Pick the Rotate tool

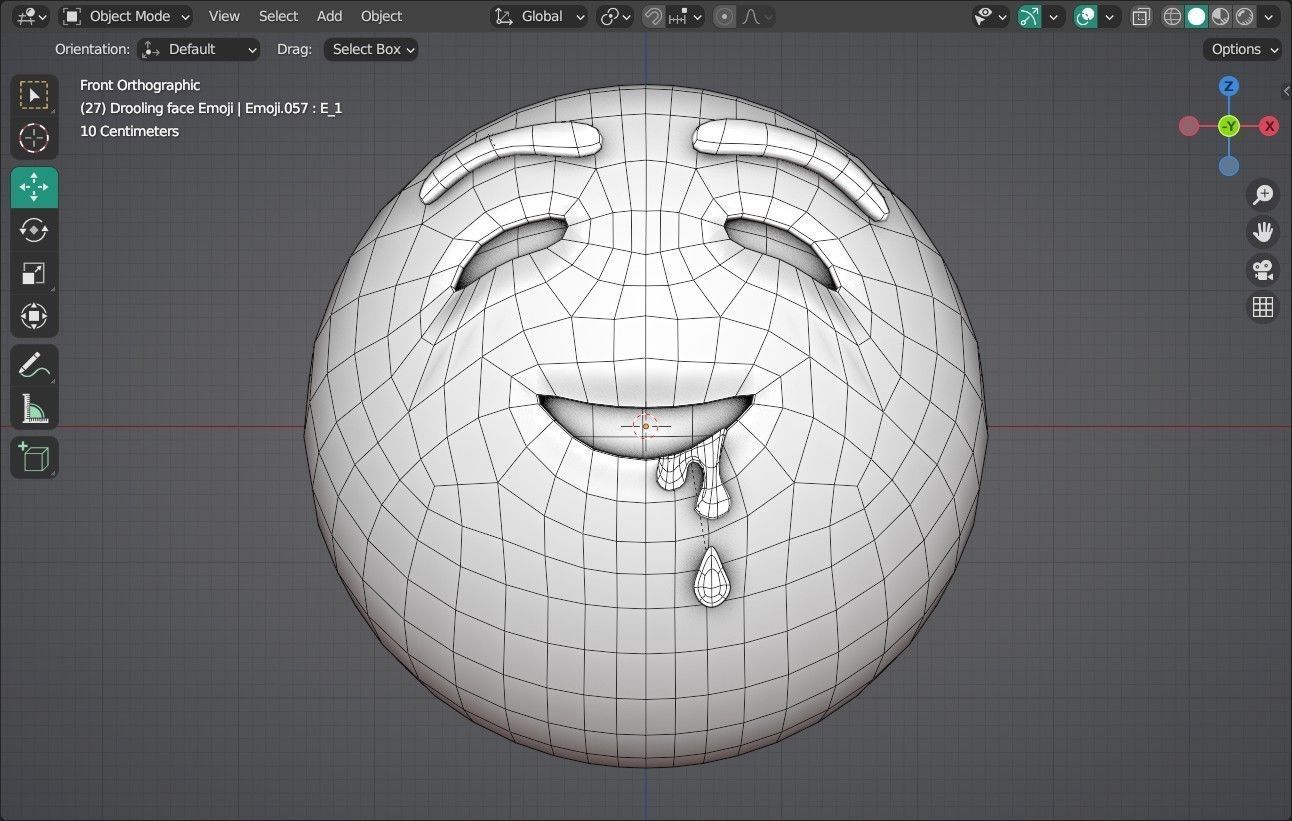[x=34, y=230]
